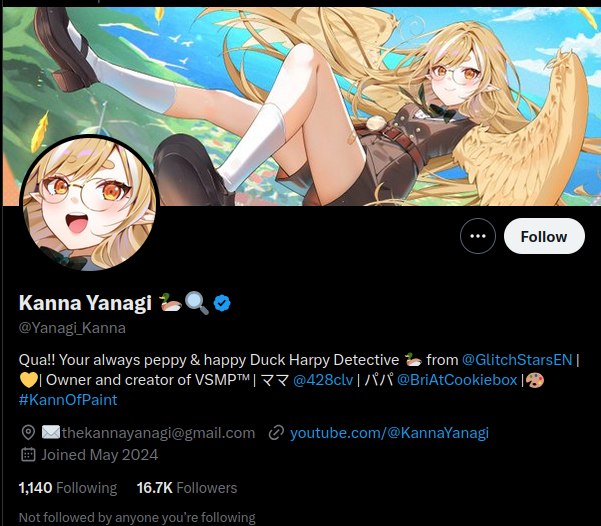Click the duck emoji beside Kanna Yanagi
Viewport: 601px width, 526px height.
click(170, 302)
